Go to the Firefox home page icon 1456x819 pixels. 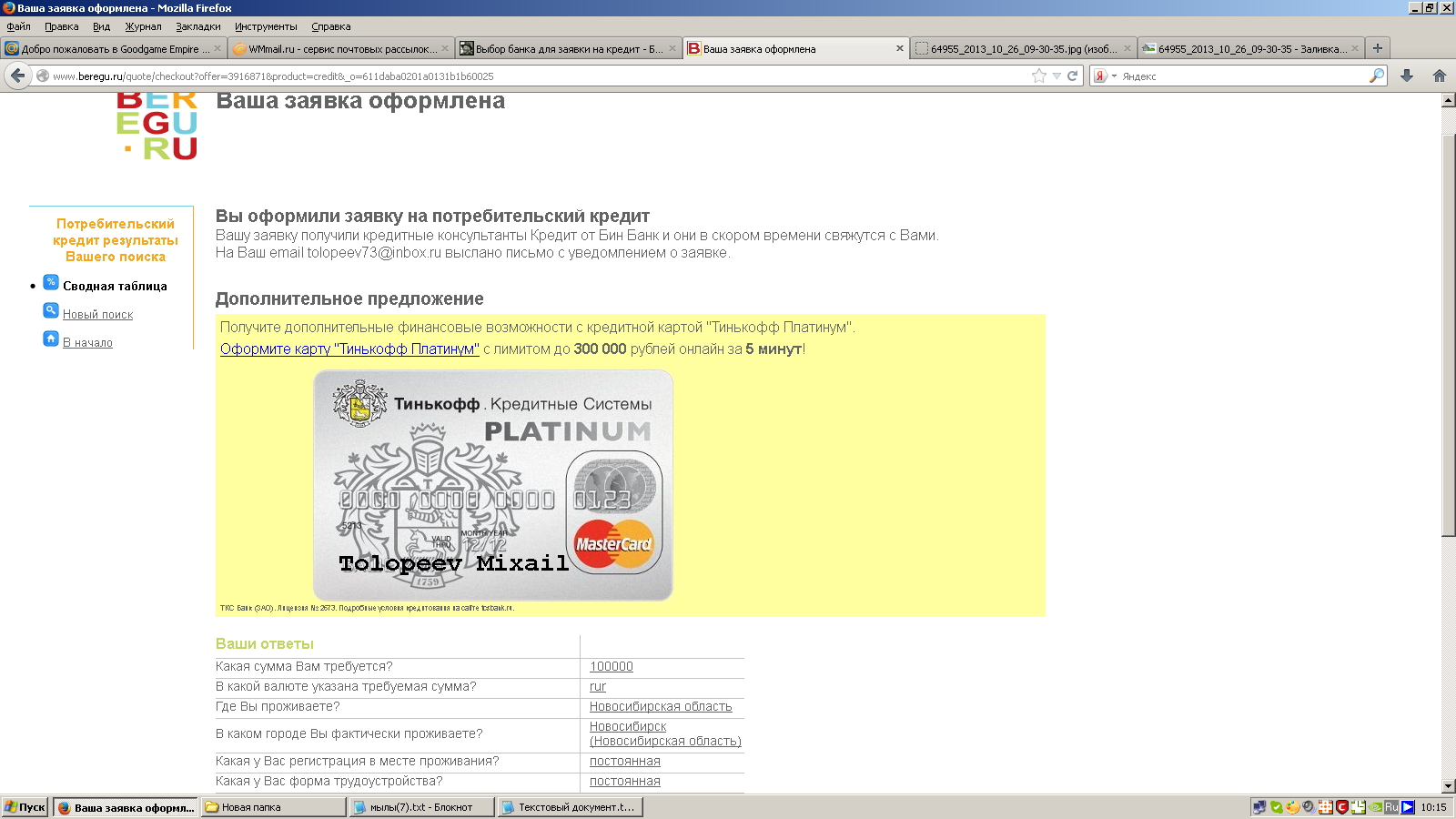[1440, 76]
